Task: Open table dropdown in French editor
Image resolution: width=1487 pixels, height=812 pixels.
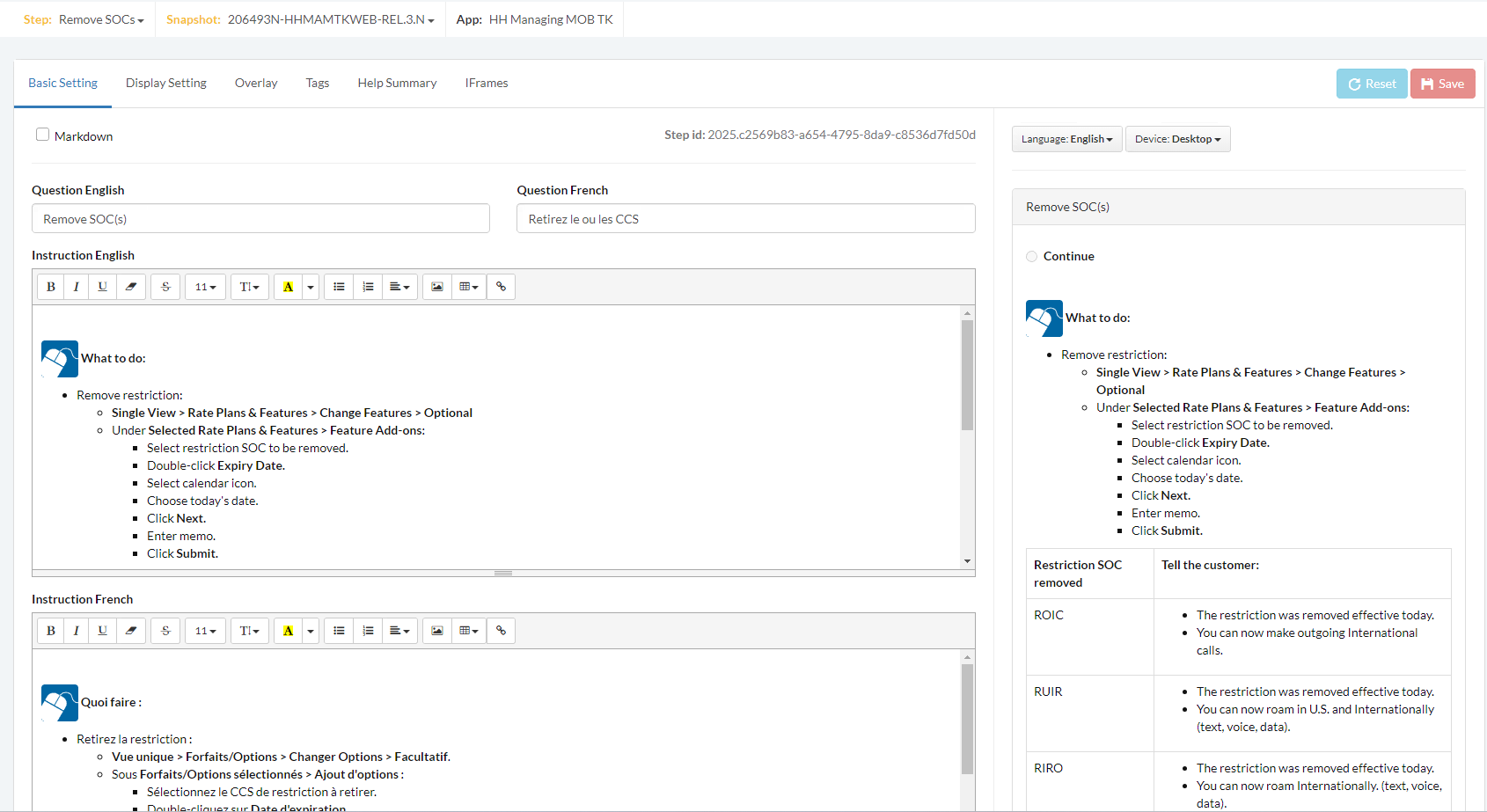Action: pyautogui.click(x=469, y=631)
